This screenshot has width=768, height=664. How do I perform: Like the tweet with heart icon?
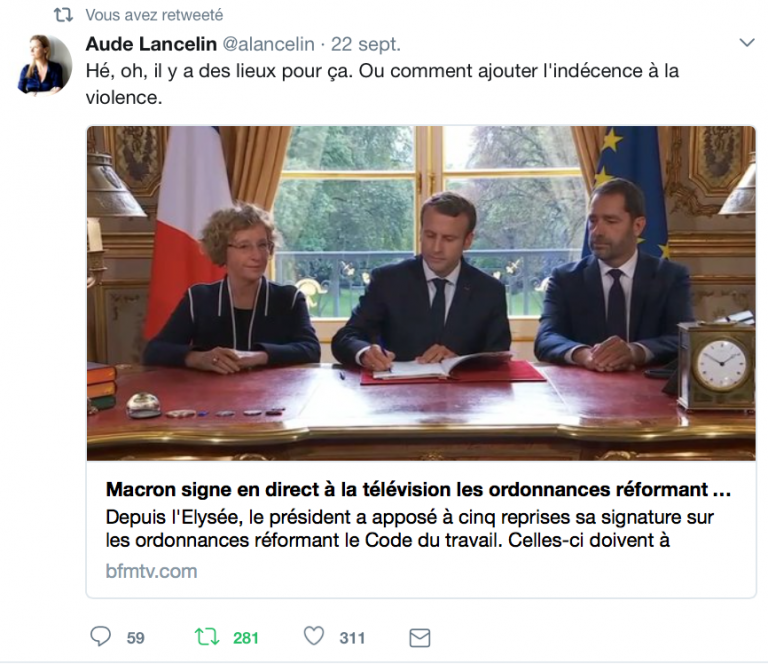click(x=313, y=636)
